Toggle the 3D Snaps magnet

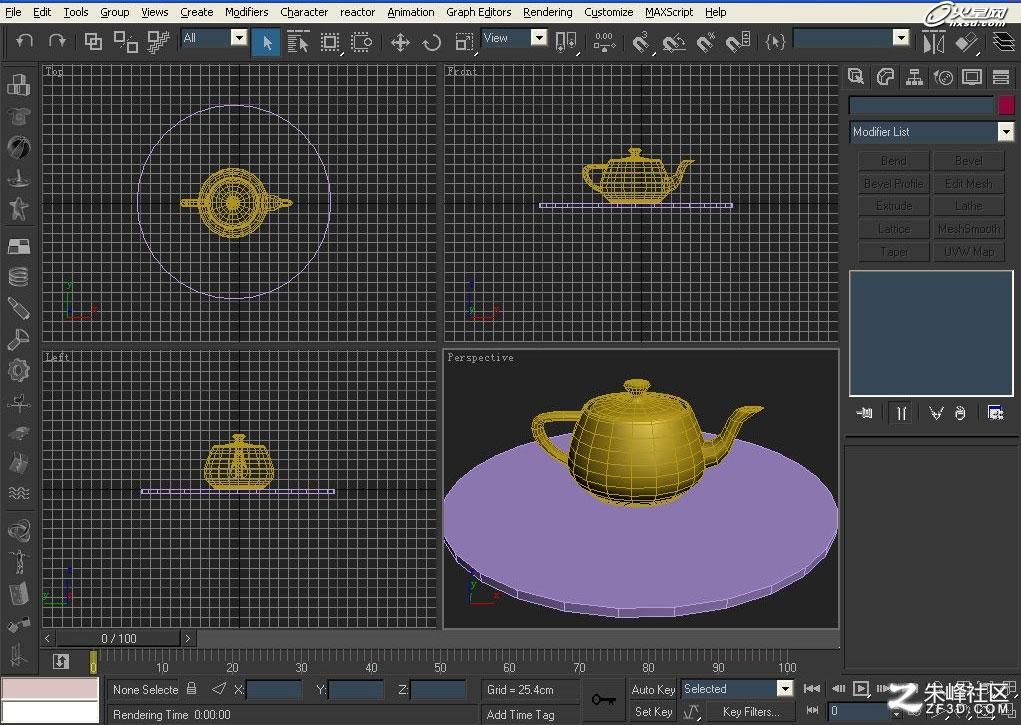click(x=641, y=42)
